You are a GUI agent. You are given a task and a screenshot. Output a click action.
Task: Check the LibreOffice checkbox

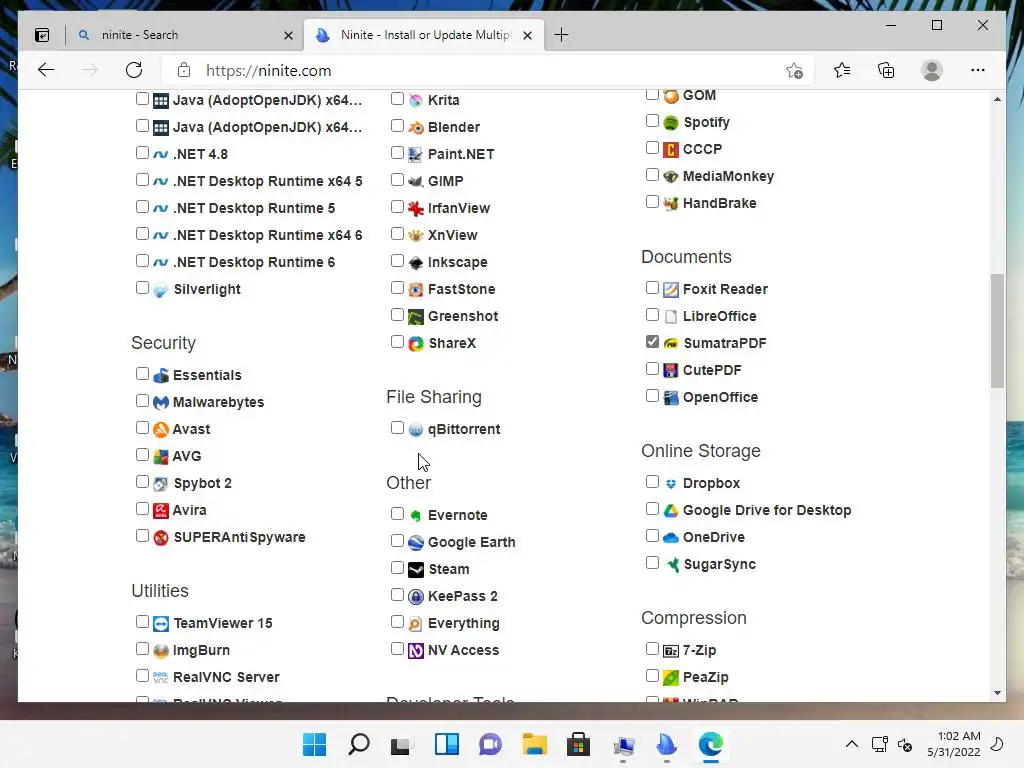point(652,315)
